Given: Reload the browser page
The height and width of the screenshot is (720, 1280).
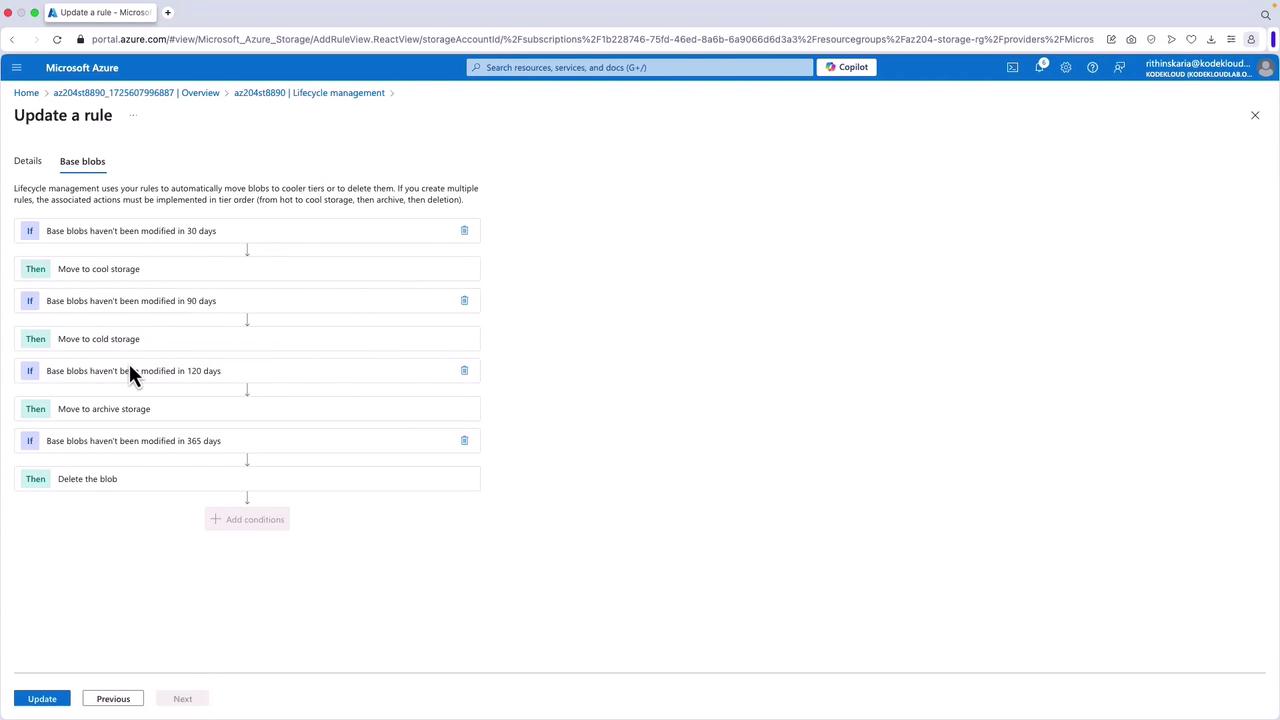Looking at the screenshot, I should (x=57, y=39).
